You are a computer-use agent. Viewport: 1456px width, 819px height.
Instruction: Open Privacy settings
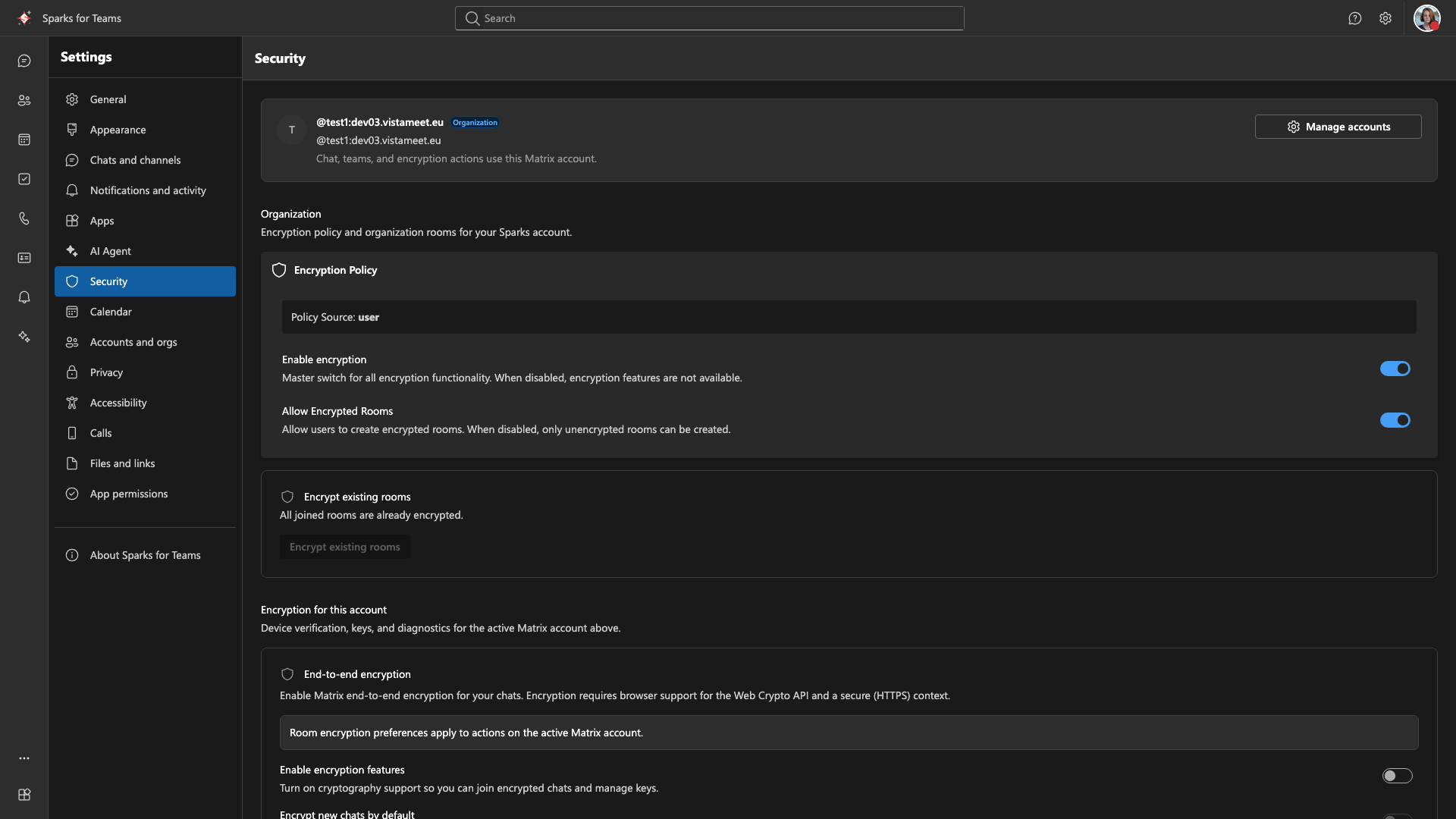(x=145, y=372)
